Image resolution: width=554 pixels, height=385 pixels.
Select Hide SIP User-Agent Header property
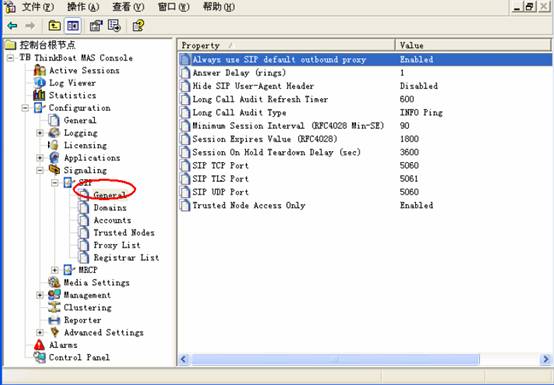click(365, 86)
